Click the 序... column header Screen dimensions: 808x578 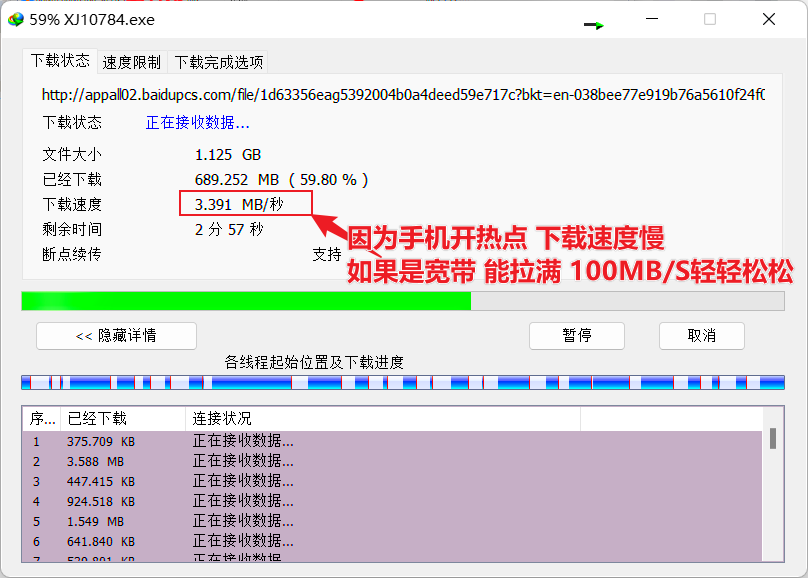coord(42,418)
